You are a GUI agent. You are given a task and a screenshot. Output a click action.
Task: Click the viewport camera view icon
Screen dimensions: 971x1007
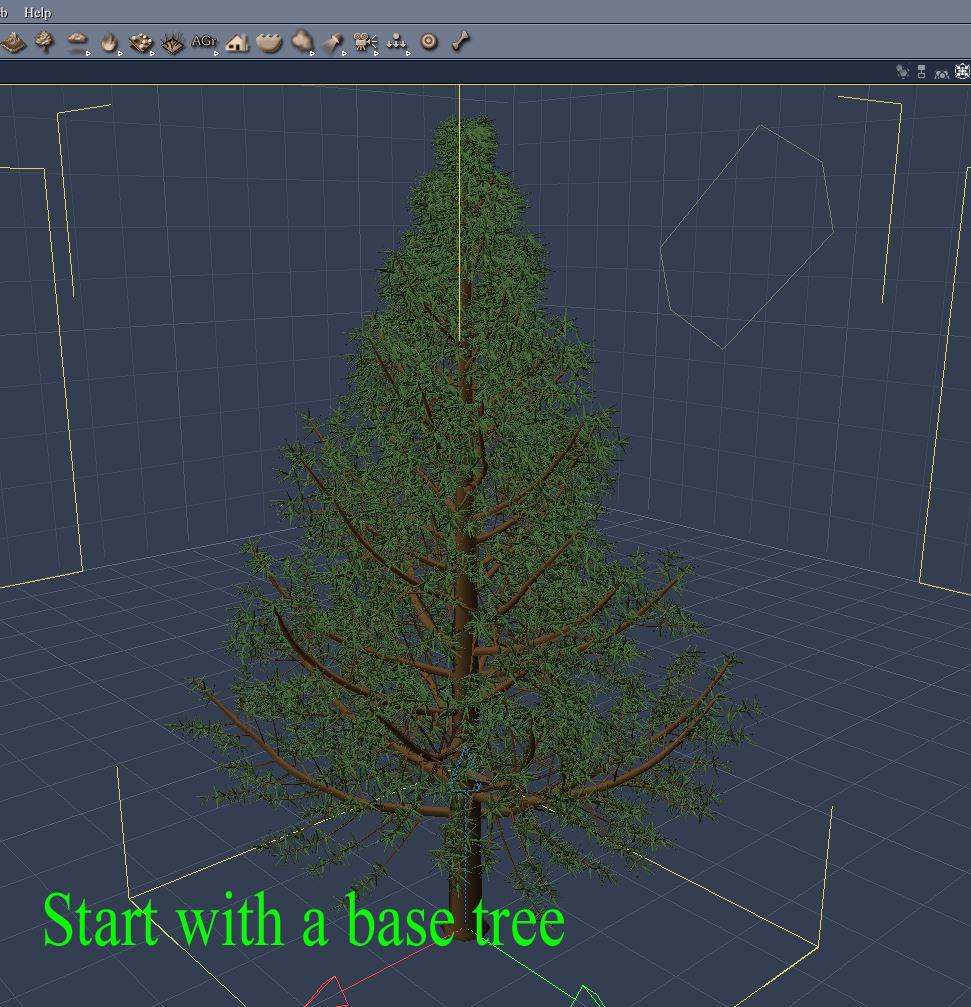(x=941, y=73)
